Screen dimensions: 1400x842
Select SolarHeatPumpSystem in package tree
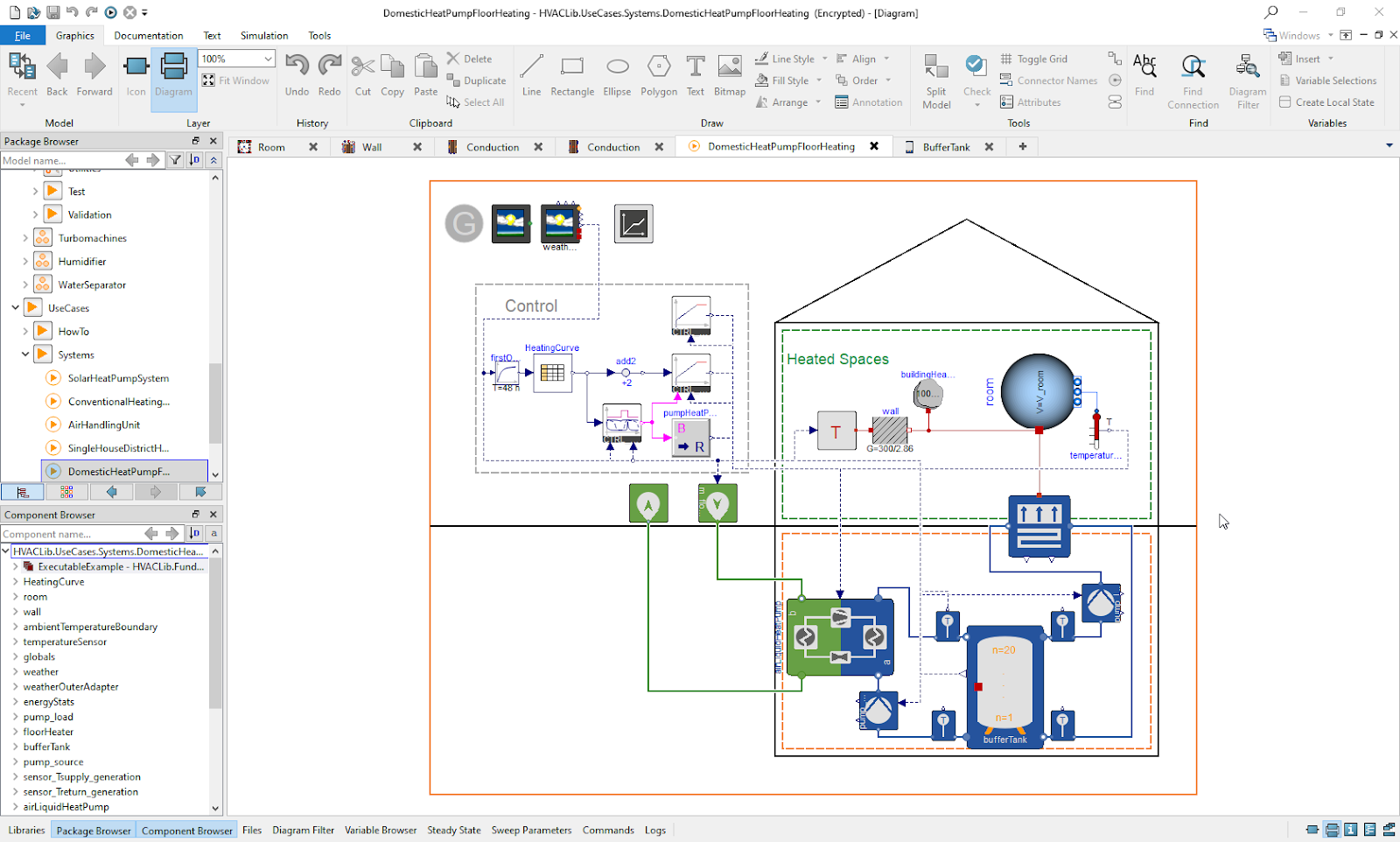[x=118, y=378]
